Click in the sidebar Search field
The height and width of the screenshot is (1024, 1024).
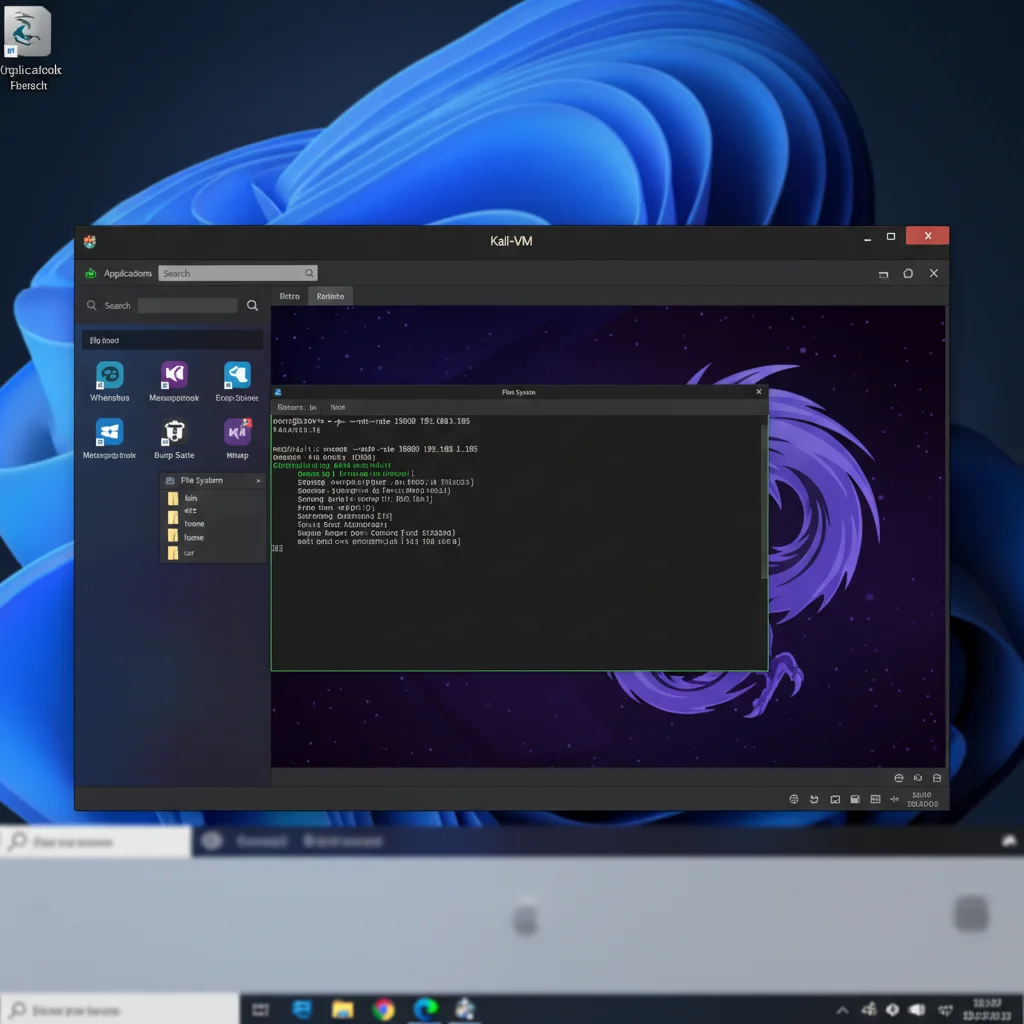tap(187, 305)
